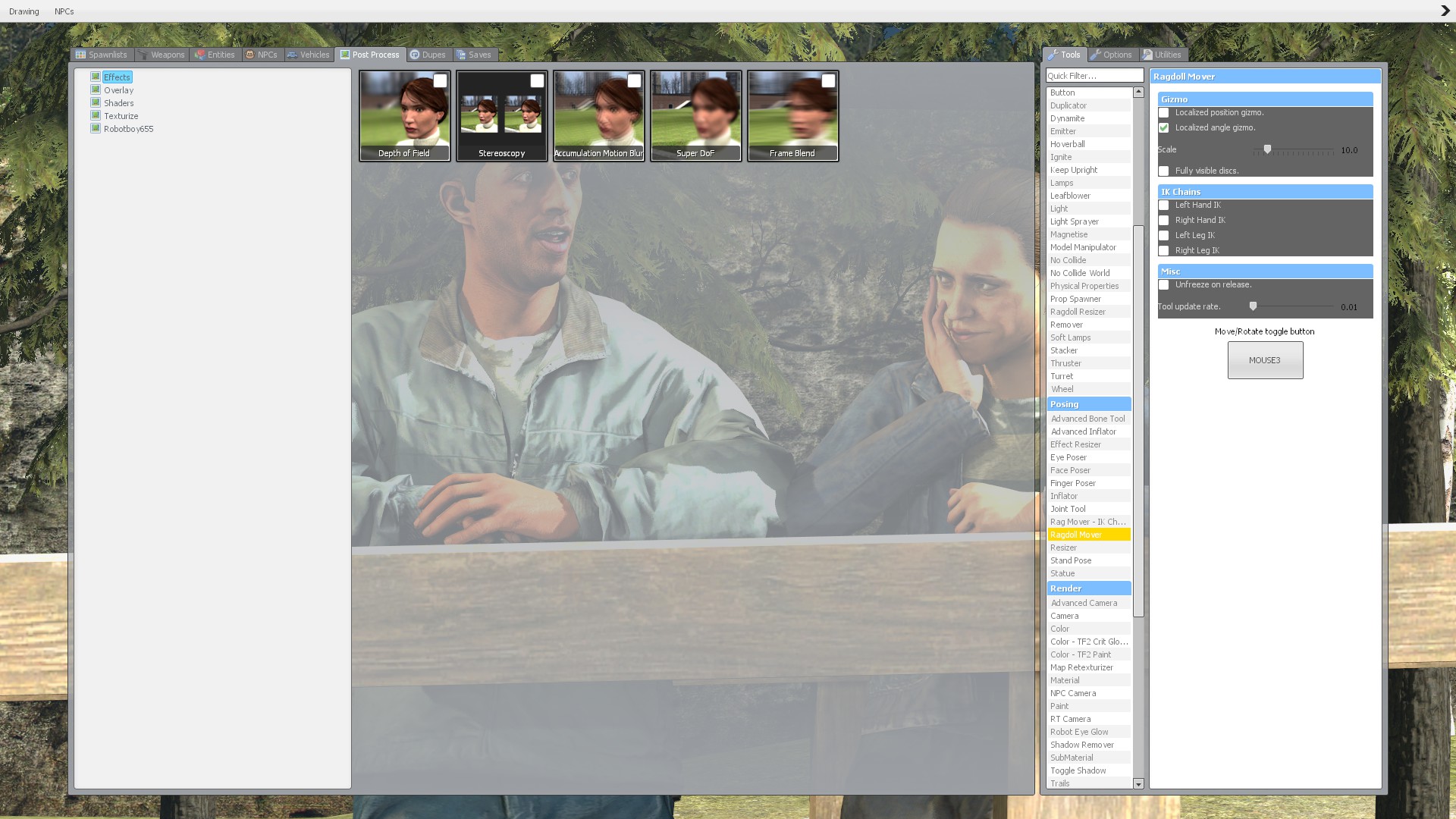Adjust the gizmo Scale slider
This screenshot has height=819, width=1456.
(1267, 150)
